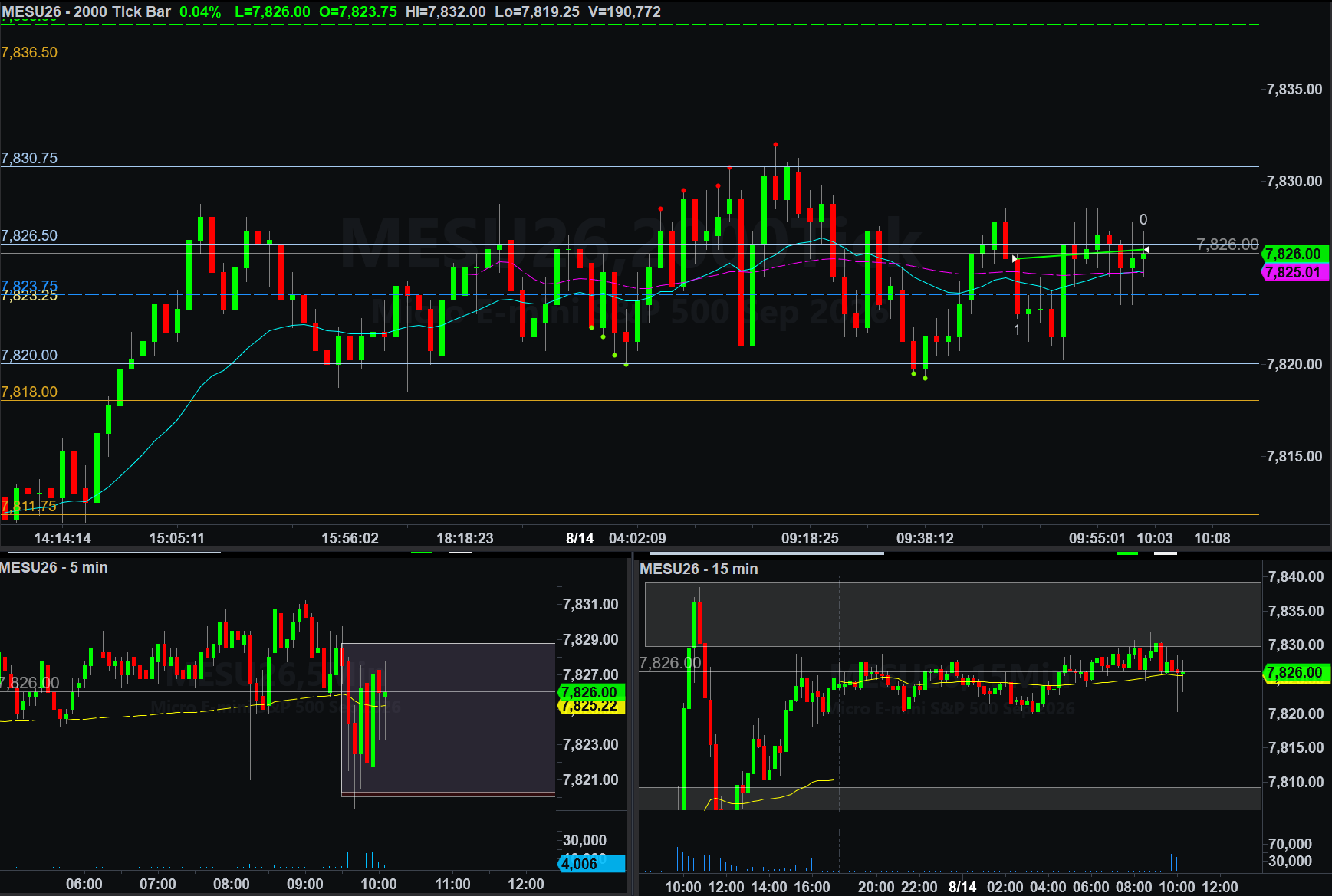Screen dimensions: 1332x896
Task: Click the MESU26 - 5 min chart title
Action: pyautogui.click(x=54, y=567)
